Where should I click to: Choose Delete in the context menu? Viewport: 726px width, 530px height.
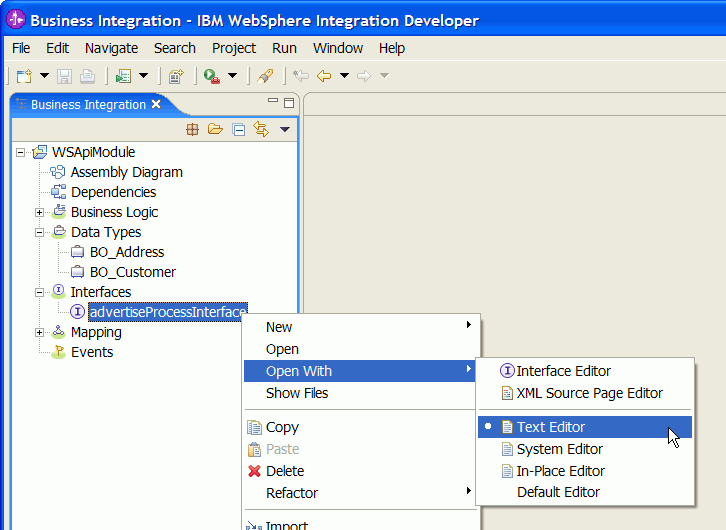click(360, 471)
